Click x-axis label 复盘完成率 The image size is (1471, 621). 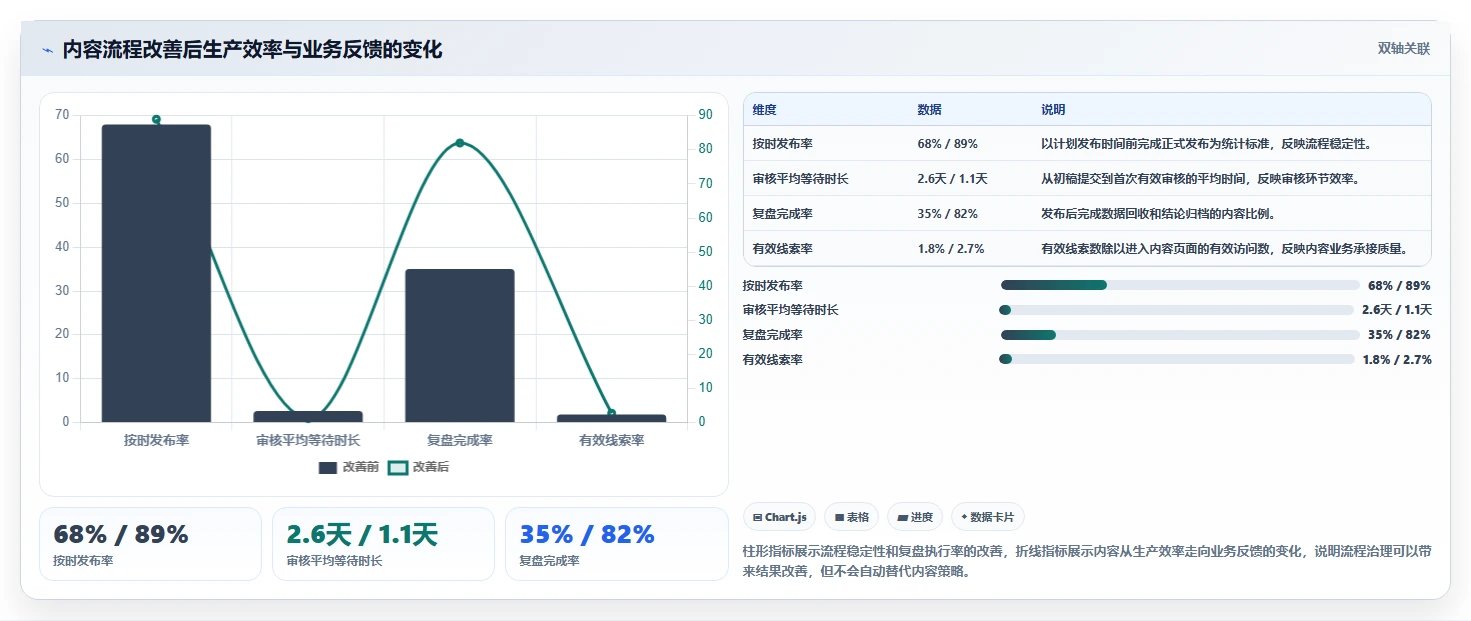tap(460, 440)
